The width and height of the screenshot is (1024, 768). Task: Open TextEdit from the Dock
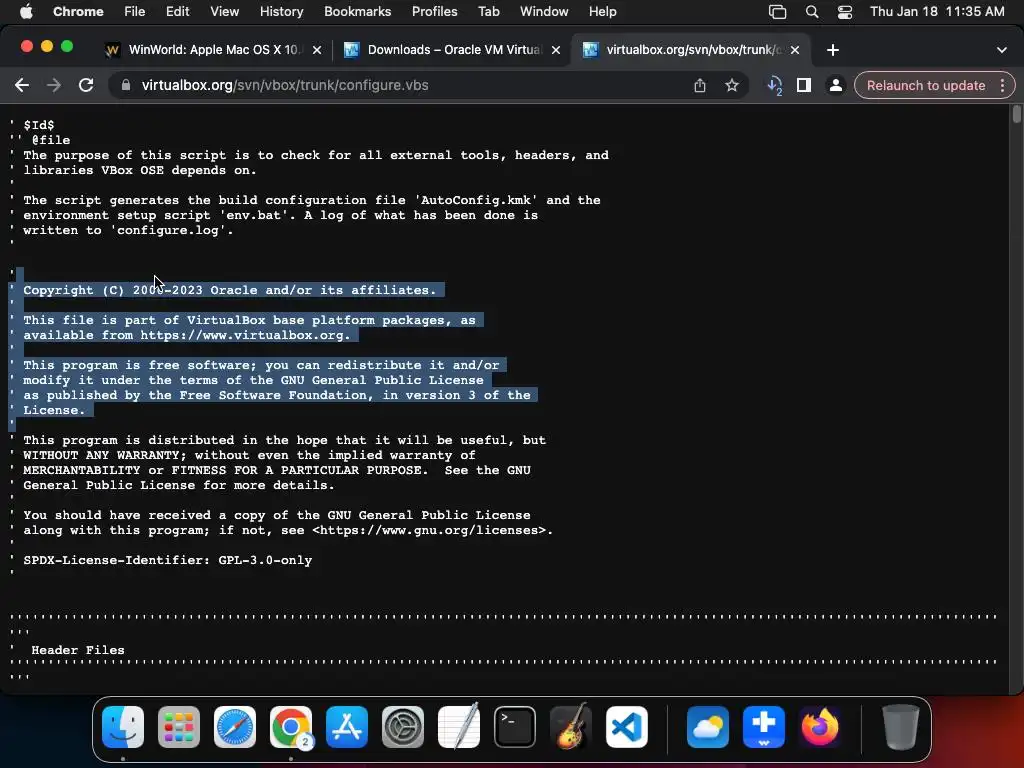tap(459, 727)
